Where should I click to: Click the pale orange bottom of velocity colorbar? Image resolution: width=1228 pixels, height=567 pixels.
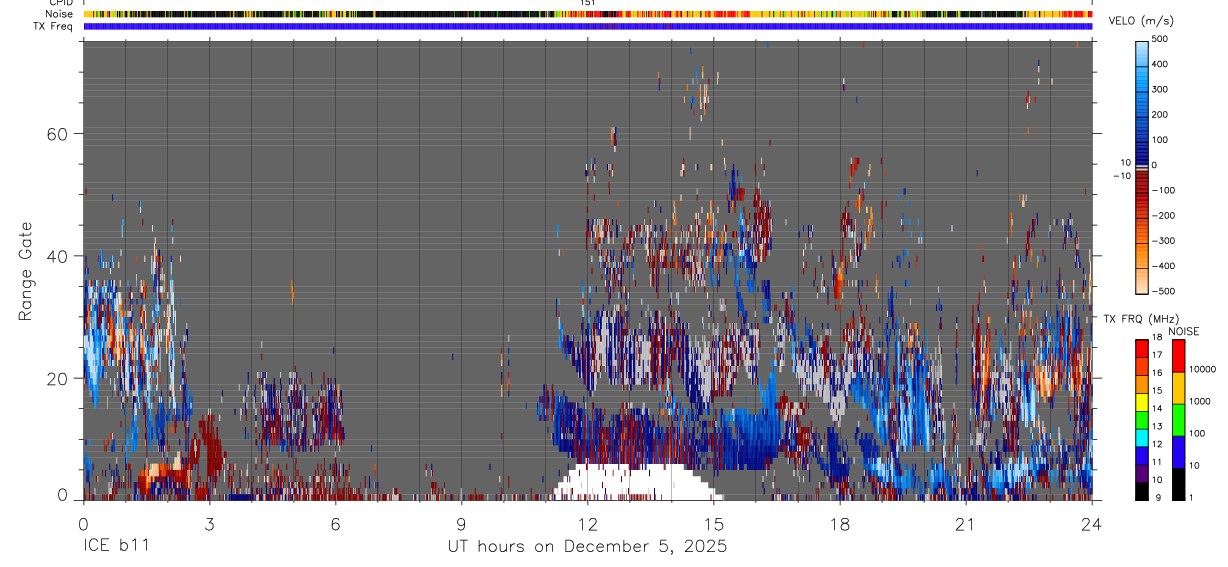click(x=1142, y=281)
